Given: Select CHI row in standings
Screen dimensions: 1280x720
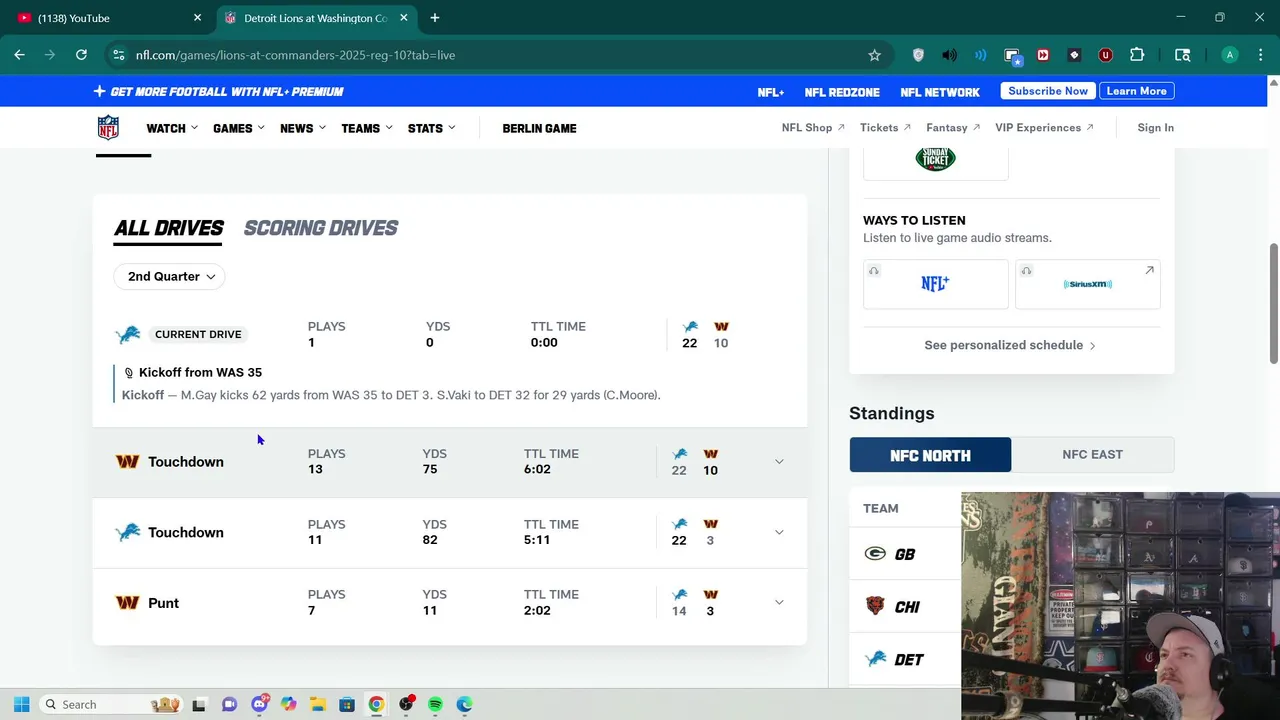Looking at the screenshot, I should pyautogui.click(x=905, y=607).
